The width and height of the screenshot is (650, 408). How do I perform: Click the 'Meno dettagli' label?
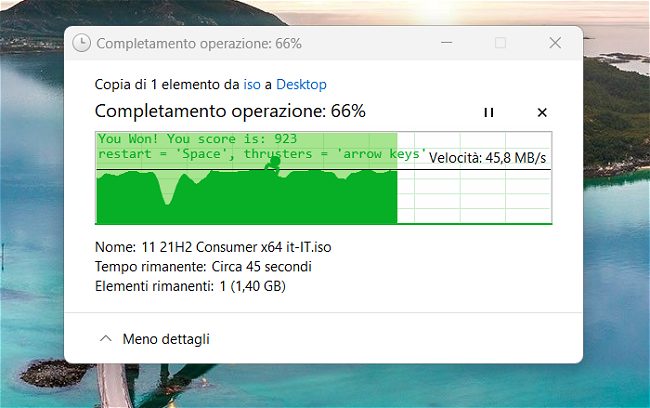(166, 339)
